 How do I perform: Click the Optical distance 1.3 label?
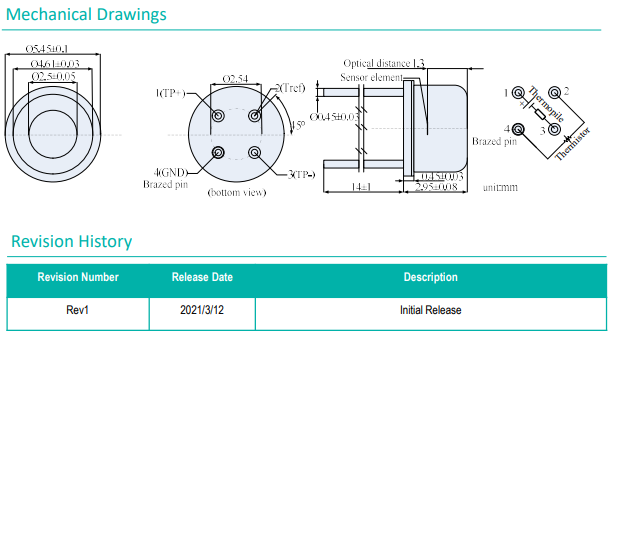384,64
